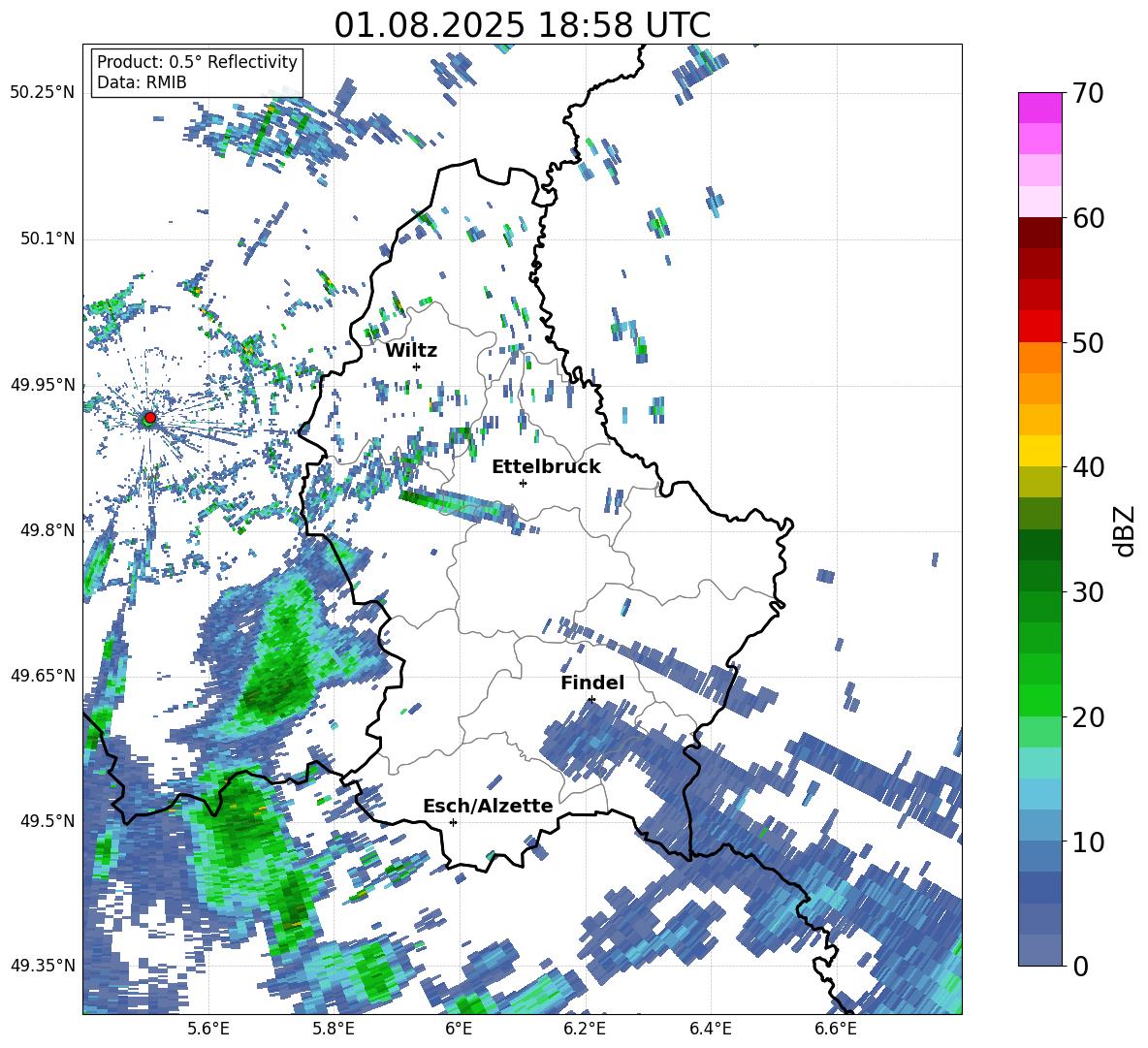
Task: Click the 30 colorbar tick label
Action: pos(1088,592)
